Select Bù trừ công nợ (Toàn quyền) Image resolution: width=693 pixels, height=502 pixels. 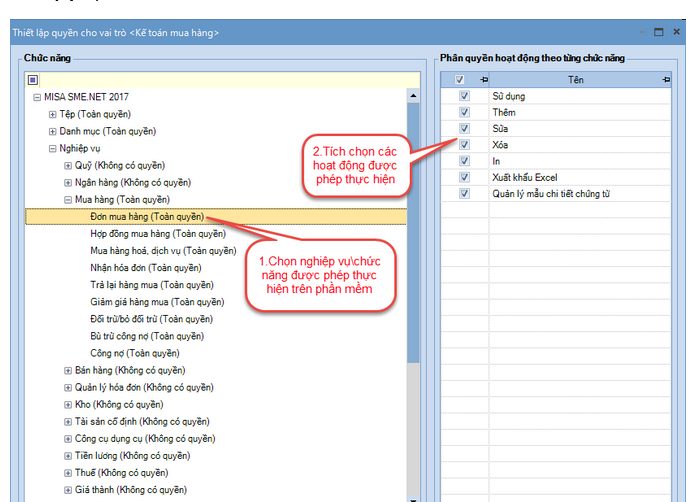click(147, 336)
